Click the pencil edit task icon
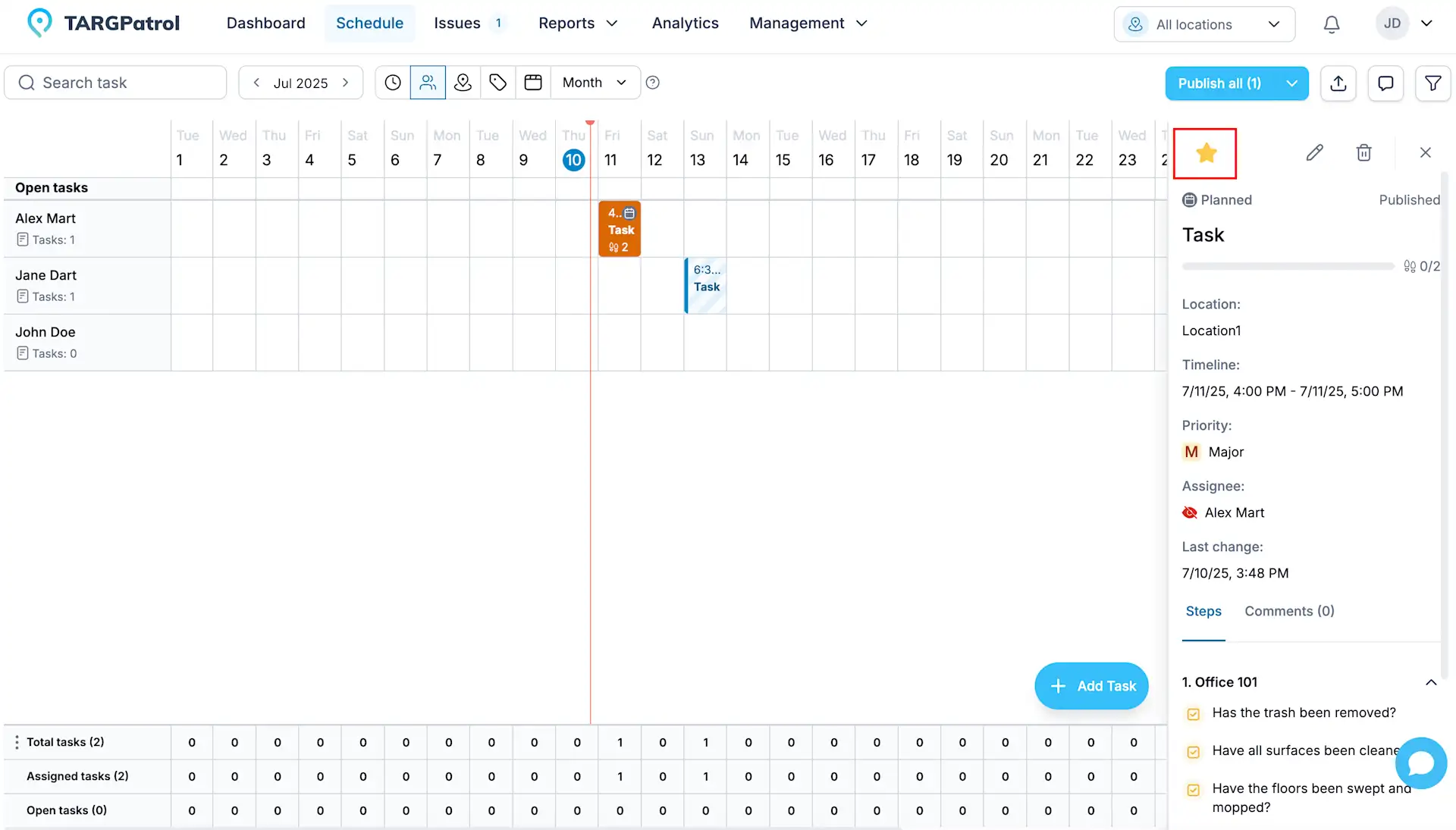This screenshot has height=830, width=1456. pos(1314,153)
